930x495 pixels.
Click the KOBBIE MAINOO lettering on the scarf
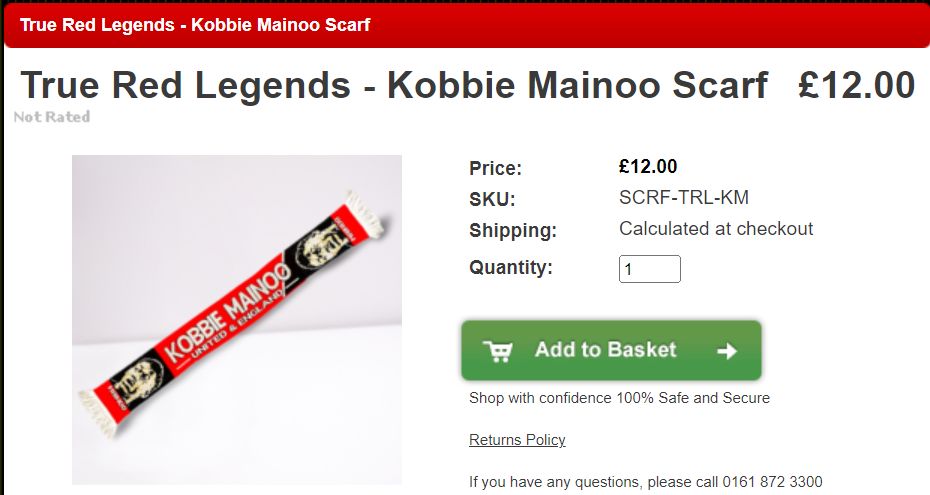click(x=228, y=312)
